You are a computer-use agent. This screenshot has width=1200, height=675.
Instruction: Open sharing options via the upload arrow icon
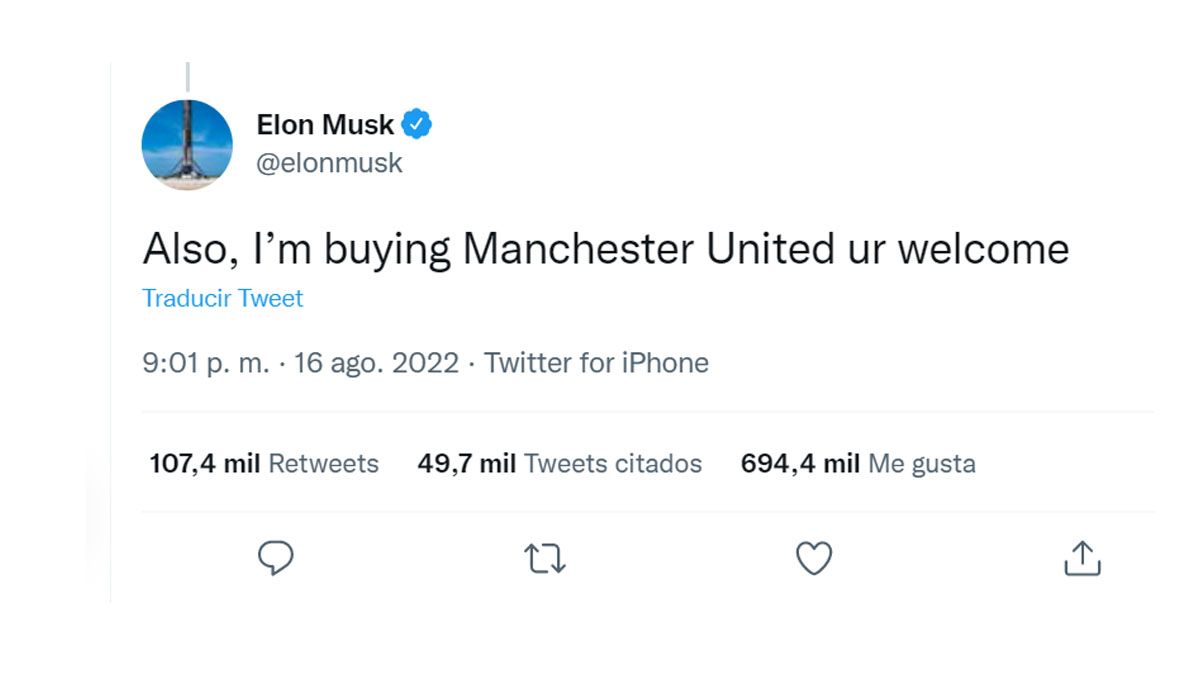click(x=1081, y=560)
